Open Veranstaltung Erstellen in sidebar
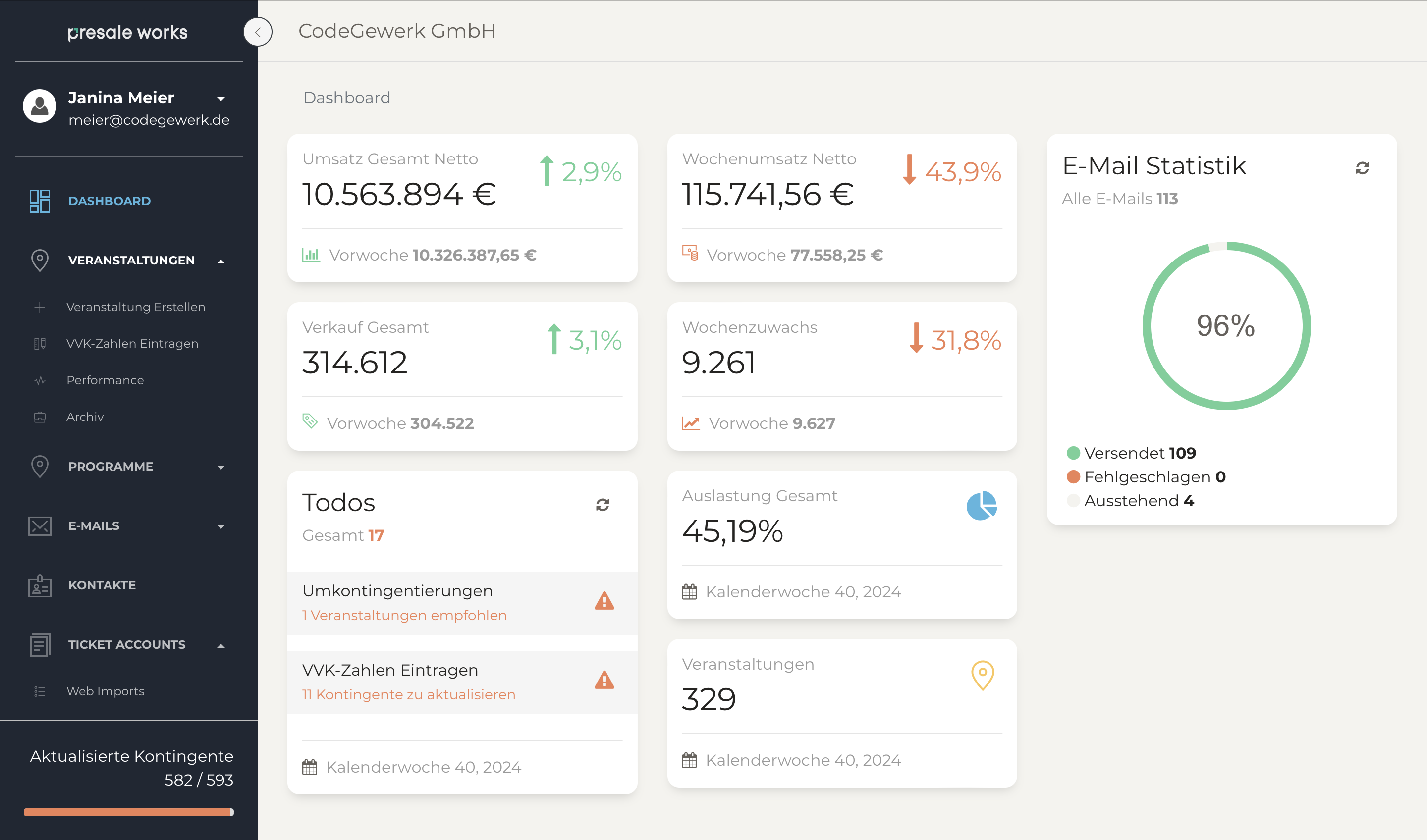Screen dimensions: 1427x840 click(135, 307)
